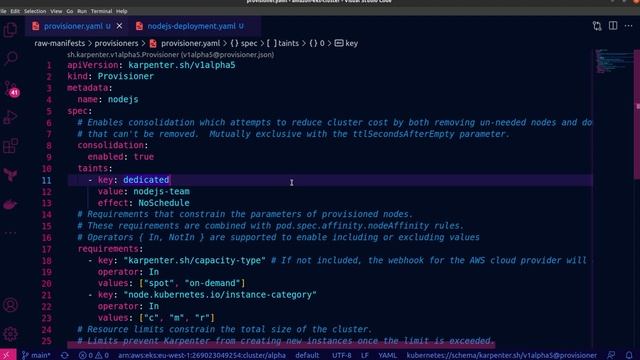
Task: Click default namespace in status bar
Action: tap(307, 355)
